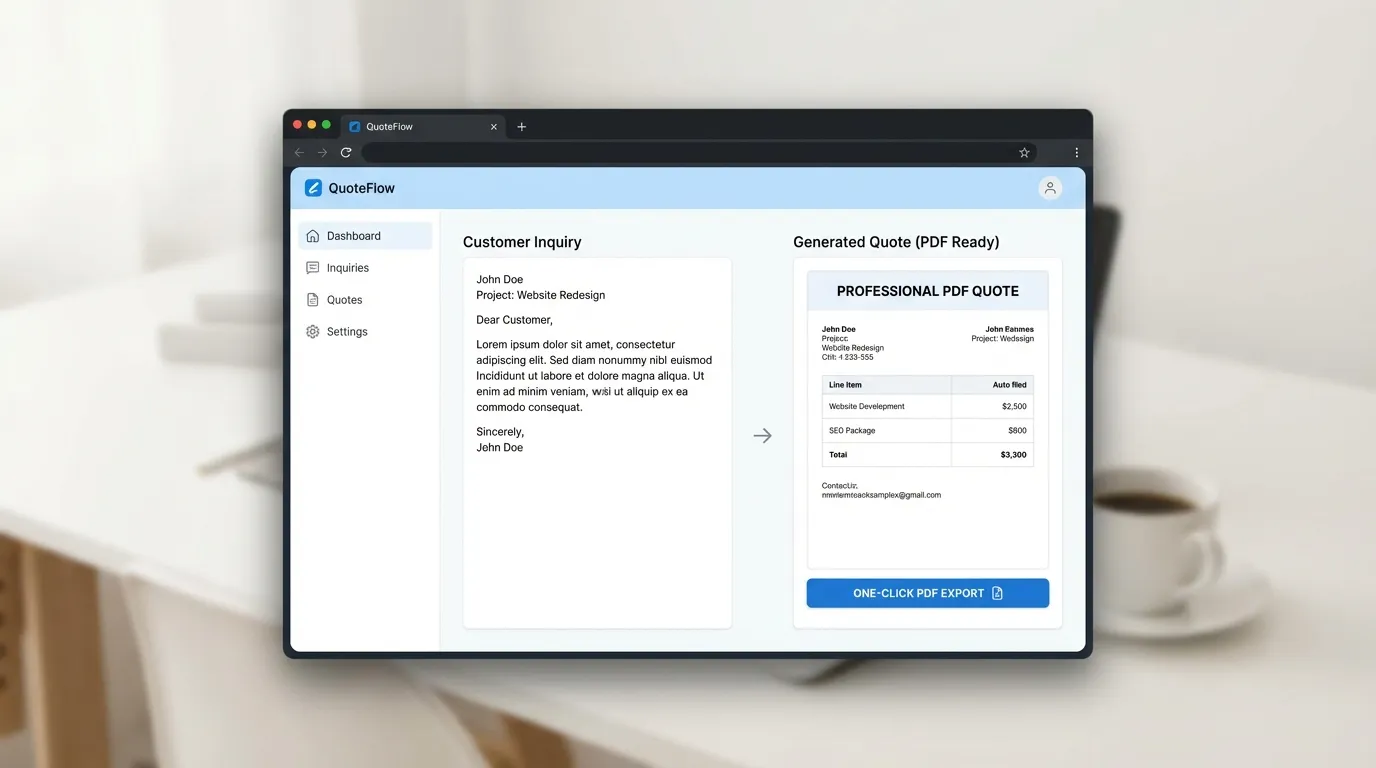Image resolution: width=1376 pixels, height=768 pixels.
Task: Click the Settings gear icon
Action: click(x=313, y=332)
